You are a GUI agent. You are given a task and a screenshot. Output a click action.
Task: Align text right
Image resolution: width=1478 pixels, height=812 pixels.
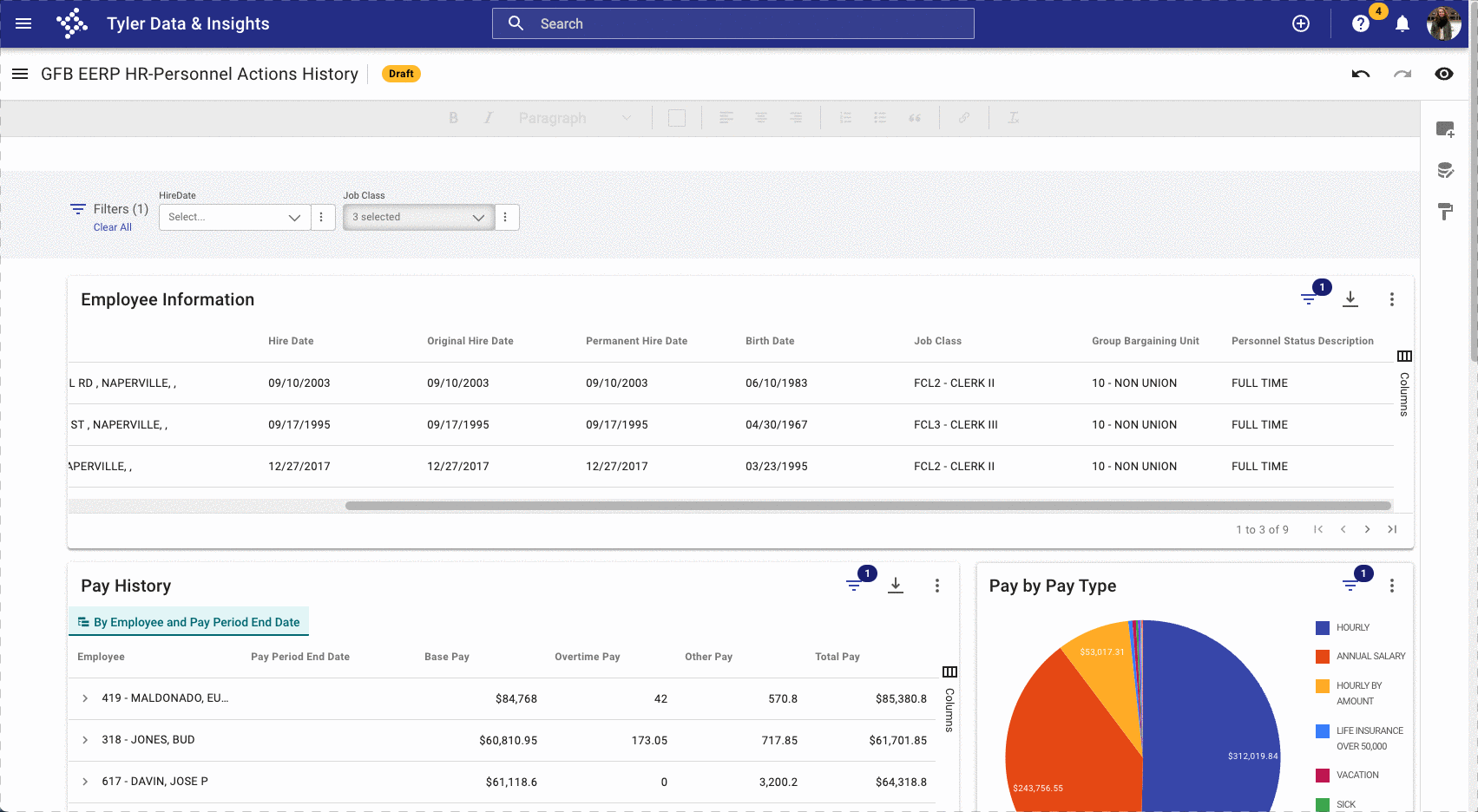pyautogui.click(x=796, y=118)
